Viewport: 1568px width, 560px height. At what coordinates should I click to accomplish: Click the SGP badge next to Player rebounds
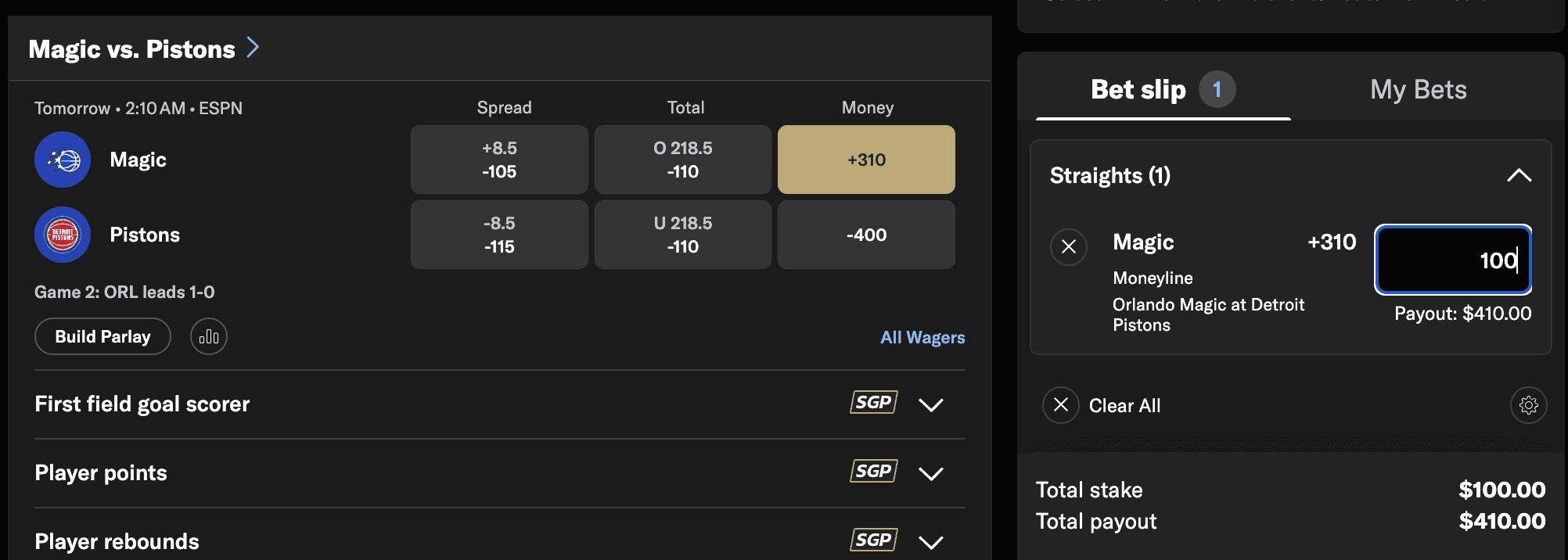coord(872,539)
